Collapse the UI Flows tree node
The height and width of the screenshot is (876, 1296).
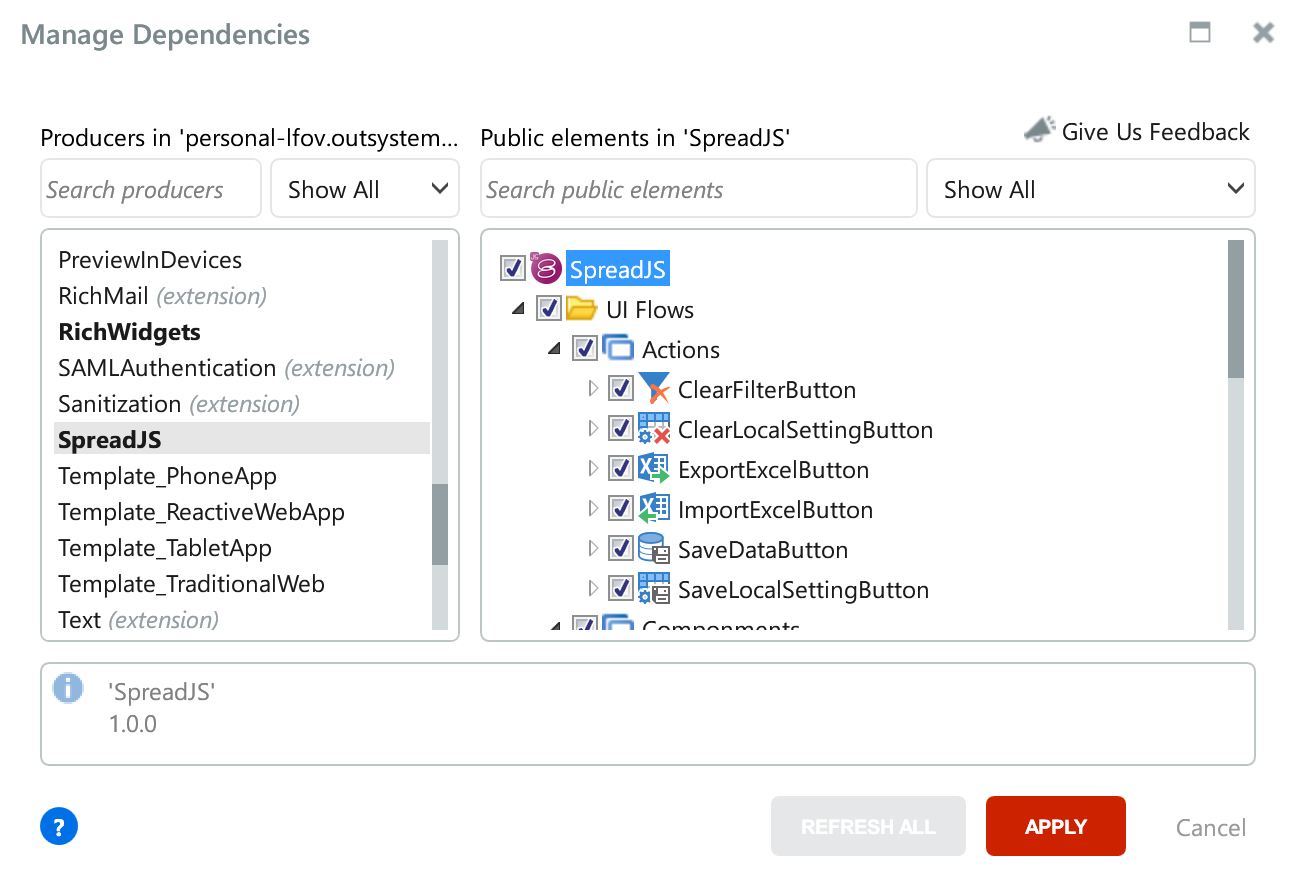pos(518,309)
